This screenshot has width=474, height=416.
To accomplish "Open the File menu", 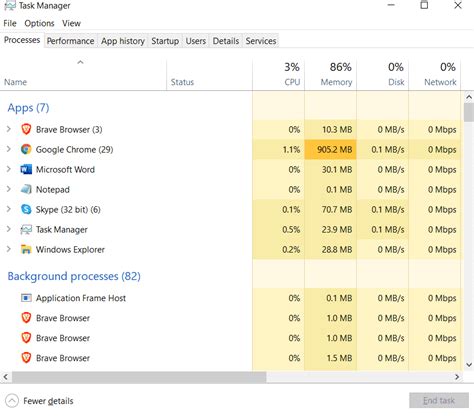I will tap(10, 23).
